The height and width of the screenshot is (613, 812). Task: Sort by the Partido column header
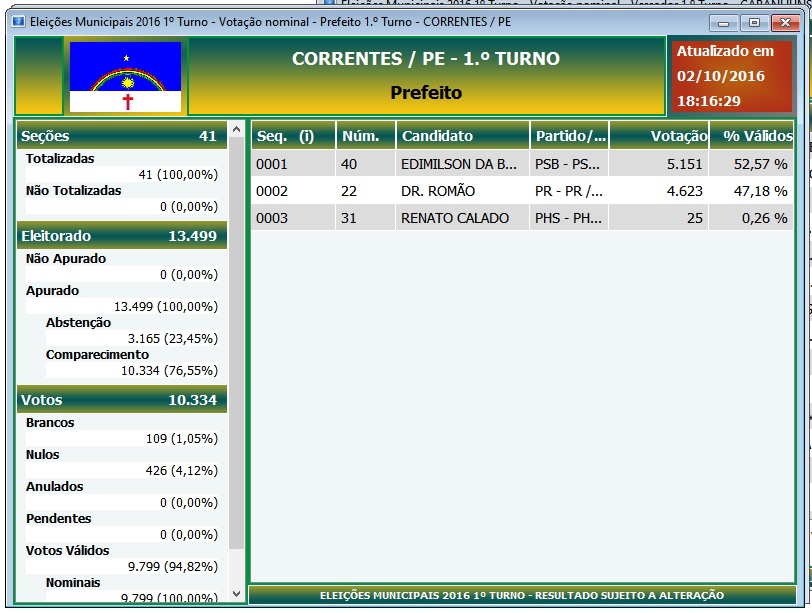click(x=569, y=136)
